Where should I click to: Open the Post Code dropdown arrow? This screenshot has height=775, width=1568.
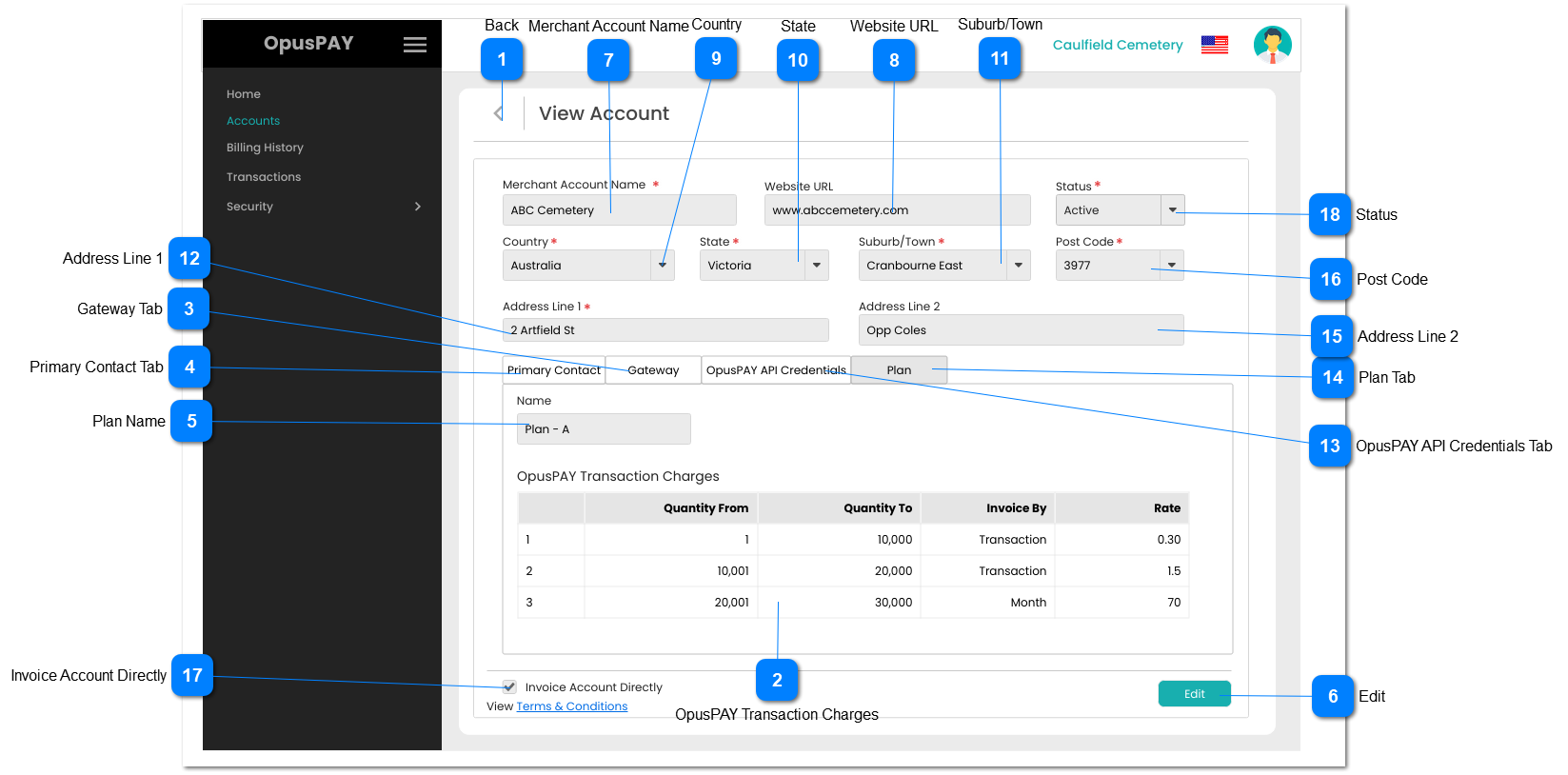(x=1172, y=265)
